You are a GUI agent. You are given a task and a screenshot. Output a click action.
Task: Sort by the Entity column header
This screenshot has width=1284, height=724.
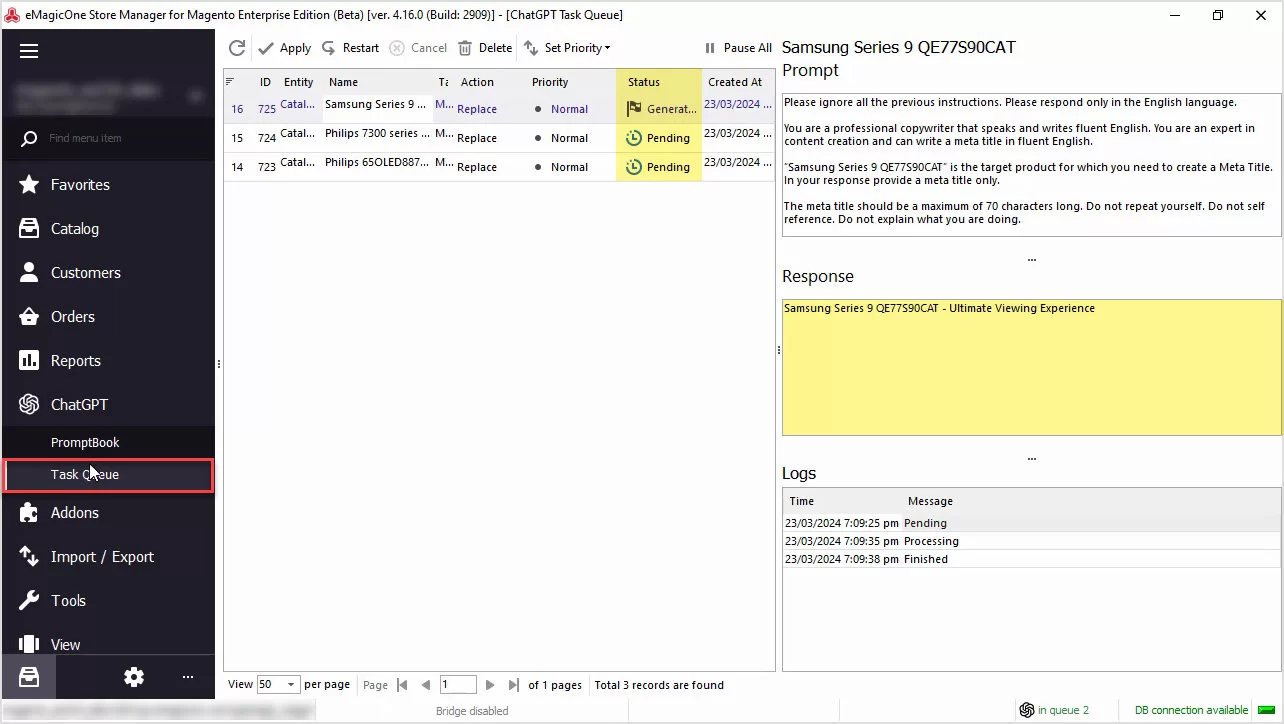coord(298,82)
